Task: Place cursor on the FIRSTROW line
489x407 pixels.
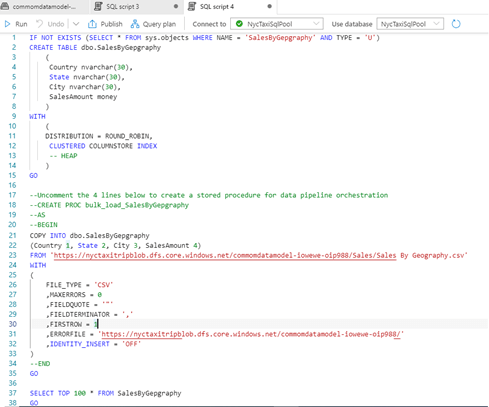Action: (259, 324)
